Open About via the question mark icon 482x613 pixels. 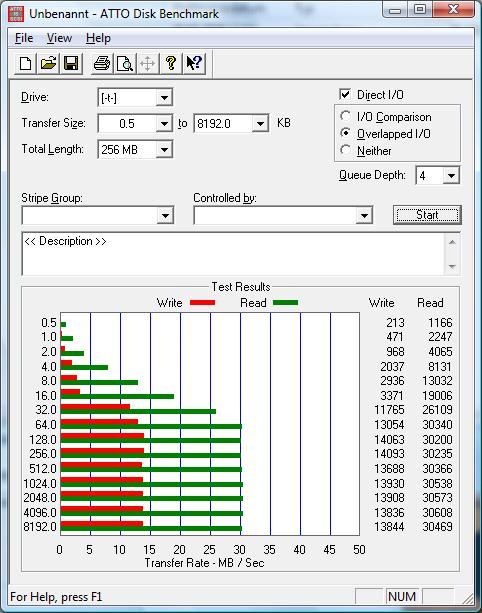(170, 63)
